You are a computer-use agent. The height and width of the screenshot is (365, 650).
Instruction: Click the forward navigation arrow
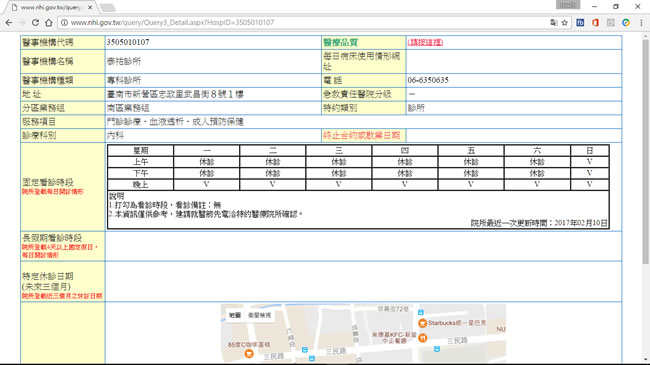tap(22, 22)
